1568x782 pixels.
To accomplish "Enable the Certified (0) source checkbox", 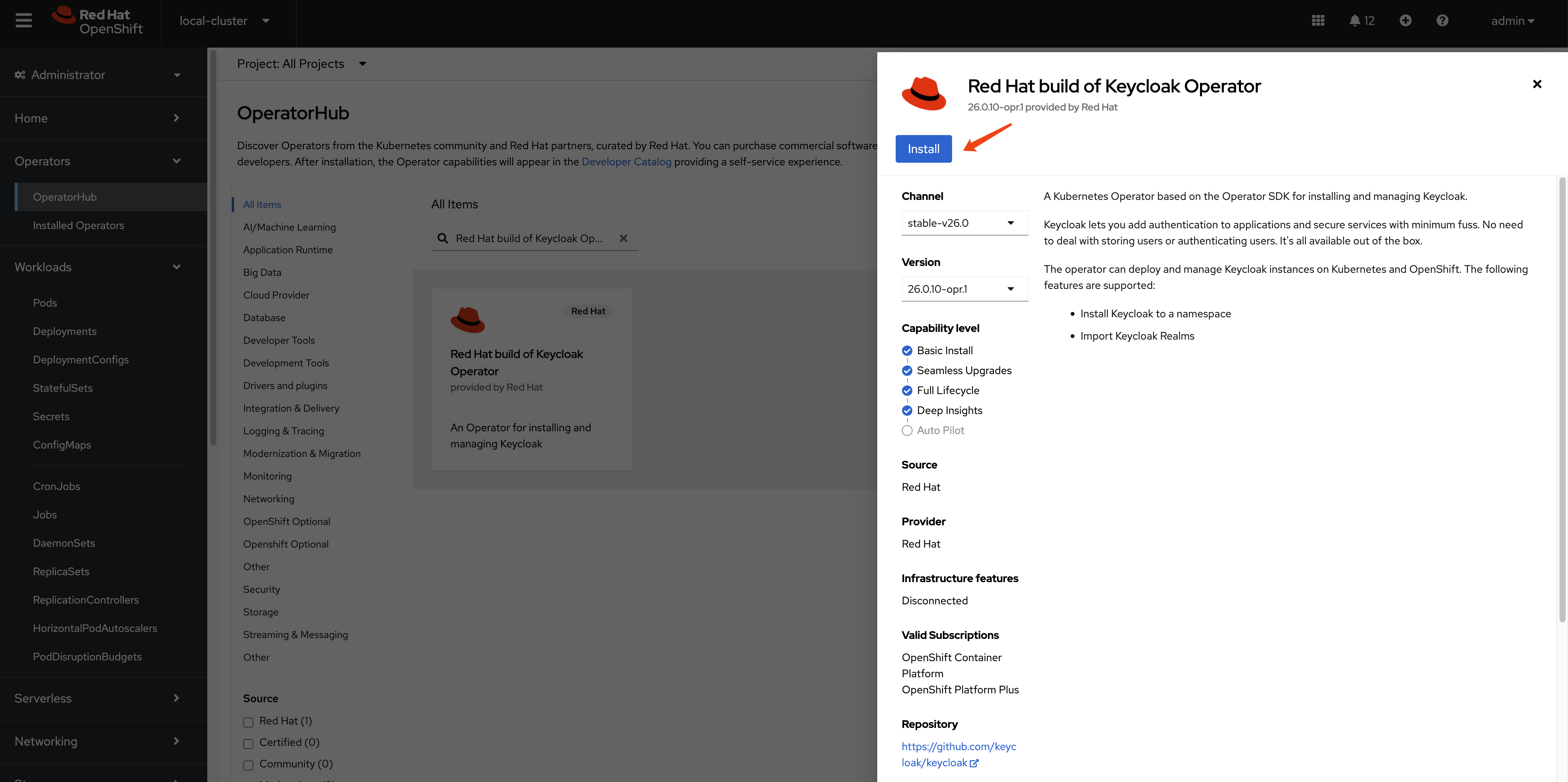I will click(248, 744).
